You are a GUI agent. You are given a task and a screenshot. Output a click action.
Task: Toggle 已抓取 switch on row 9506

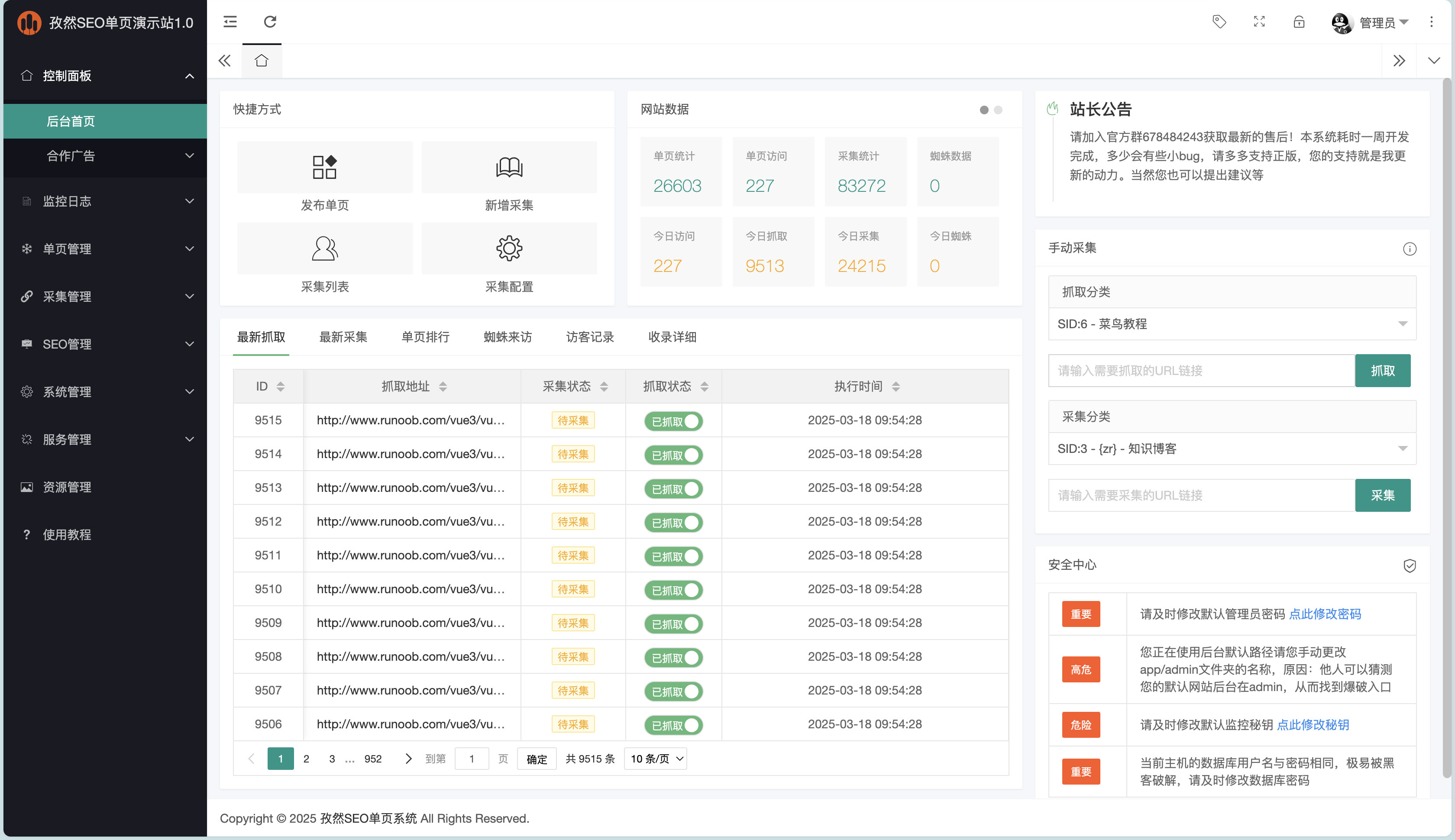click(x=673, y=725)
